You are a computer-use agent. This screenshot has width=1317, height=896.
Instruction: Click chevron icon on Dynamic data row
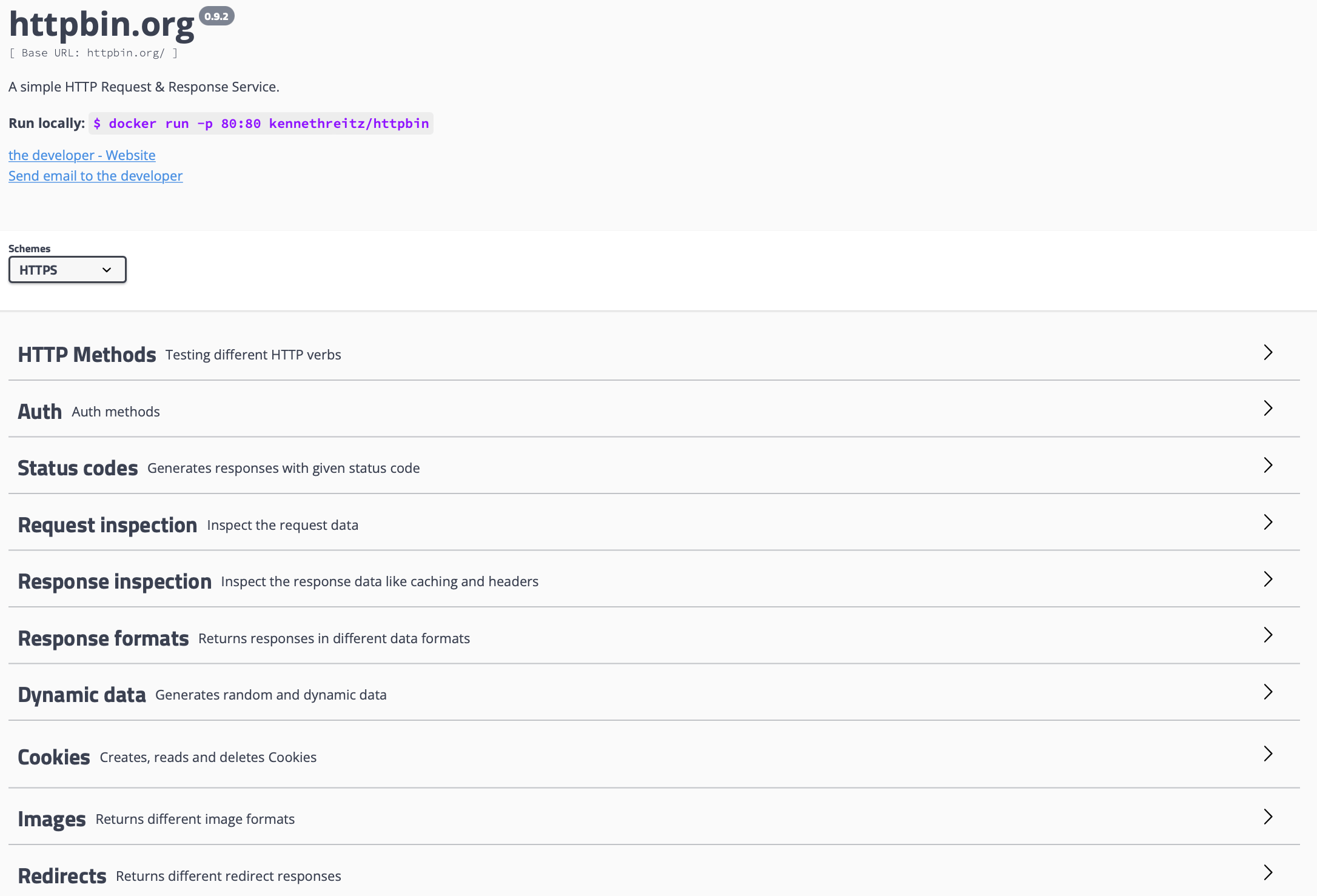click(1267, 692)
